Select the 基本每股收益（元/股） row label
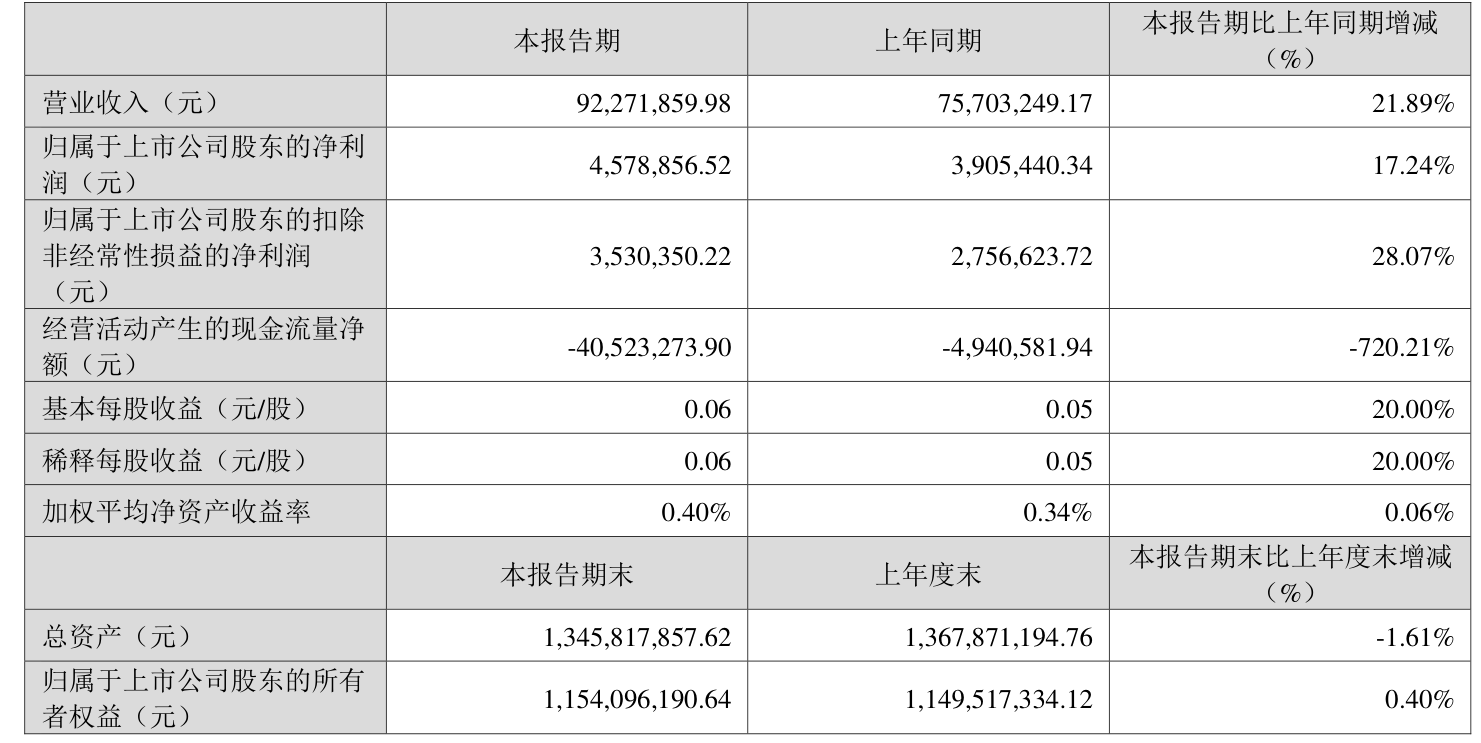 172,408
